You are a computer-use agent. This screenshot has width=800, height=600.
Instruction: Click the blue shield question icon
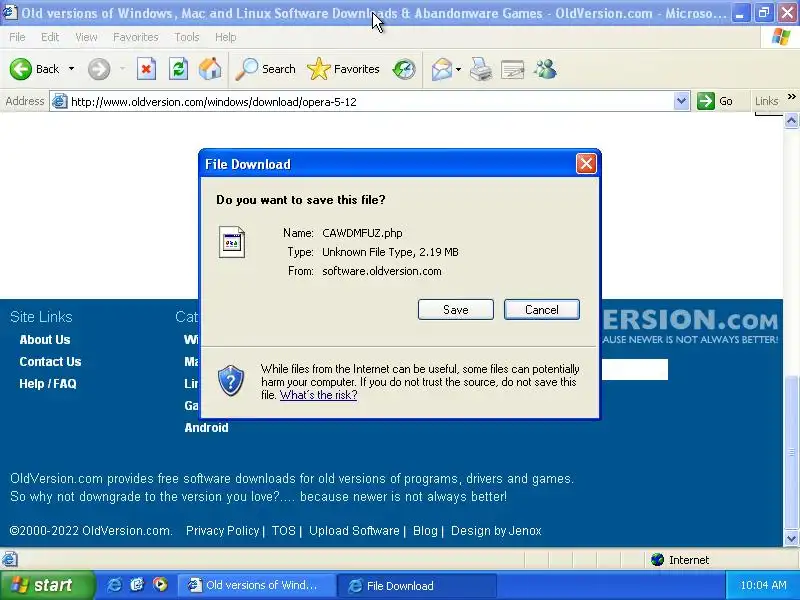click(x=231, y=381)
